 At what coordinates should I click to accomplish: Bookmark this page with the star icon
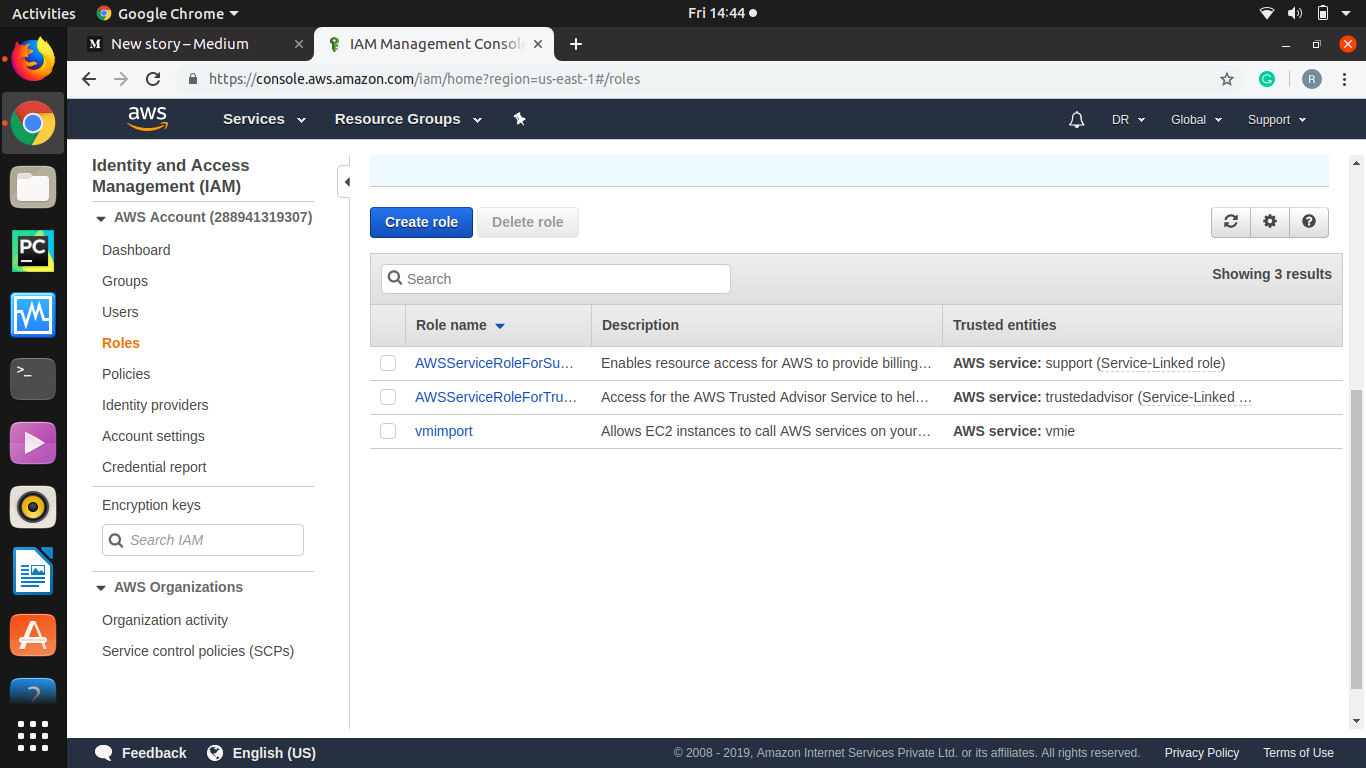[x=1227, y=79]
